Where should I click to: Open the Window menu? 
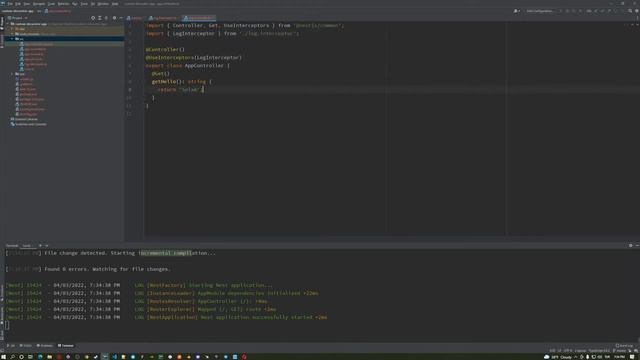click(x=103, y=4)
